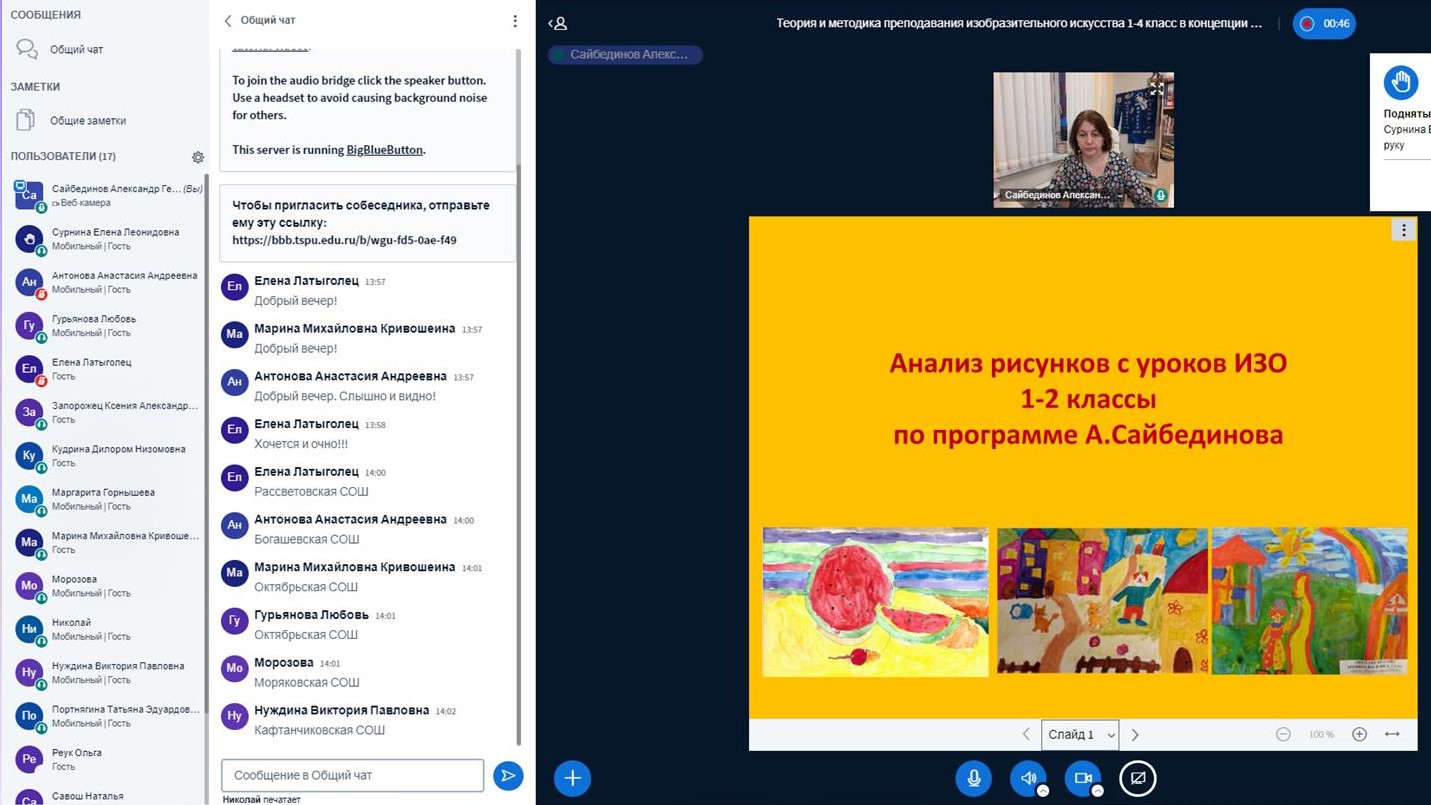Screen dimensions: 1431x805
Task: Mute the microphone
Action: pos(973,778)
